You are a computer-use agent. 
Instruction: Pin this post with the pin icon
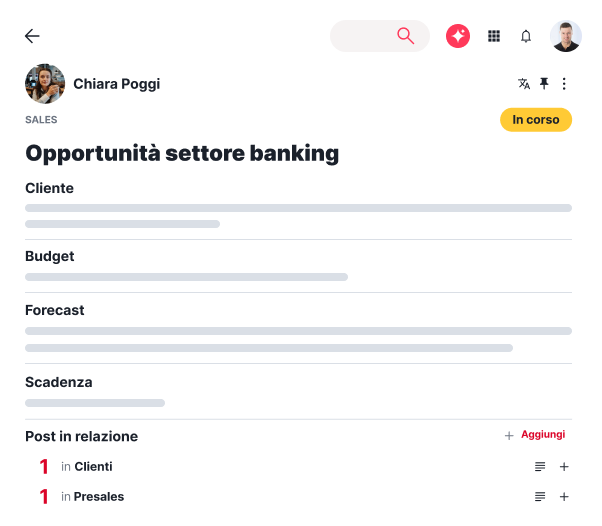point(544,84)
